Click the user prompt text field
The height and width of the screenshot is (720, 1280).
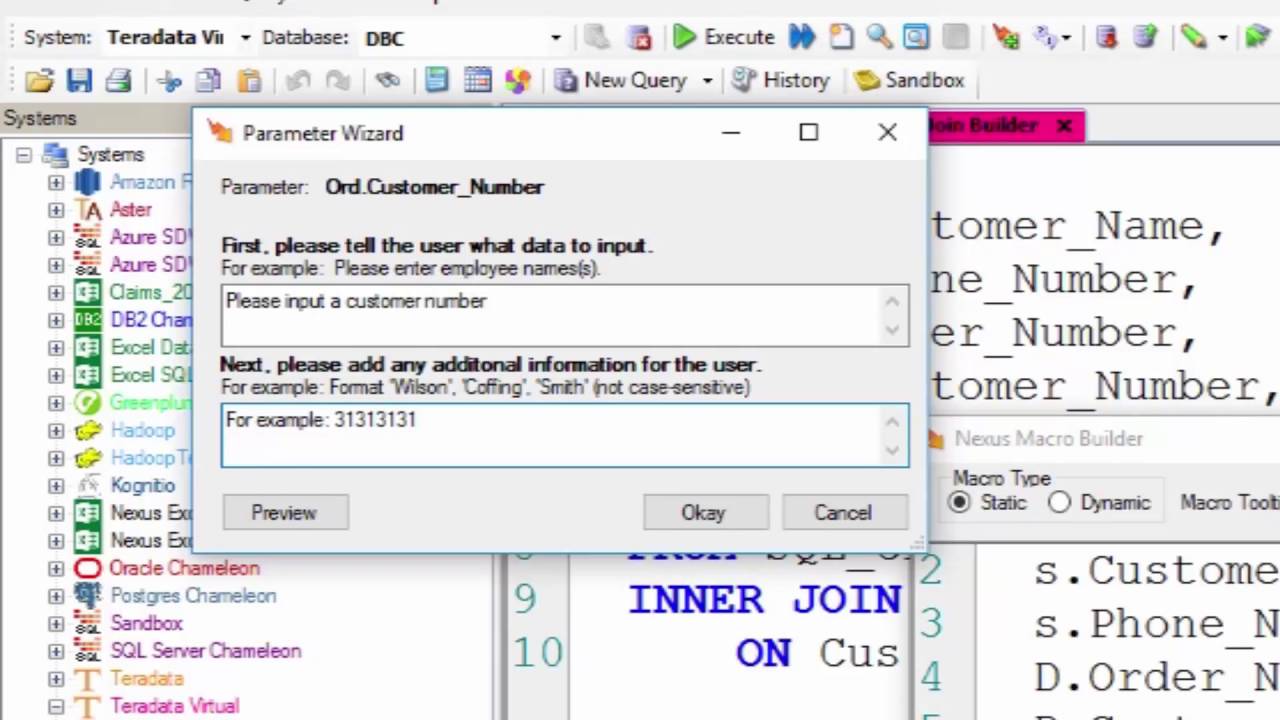click(565, 316)
